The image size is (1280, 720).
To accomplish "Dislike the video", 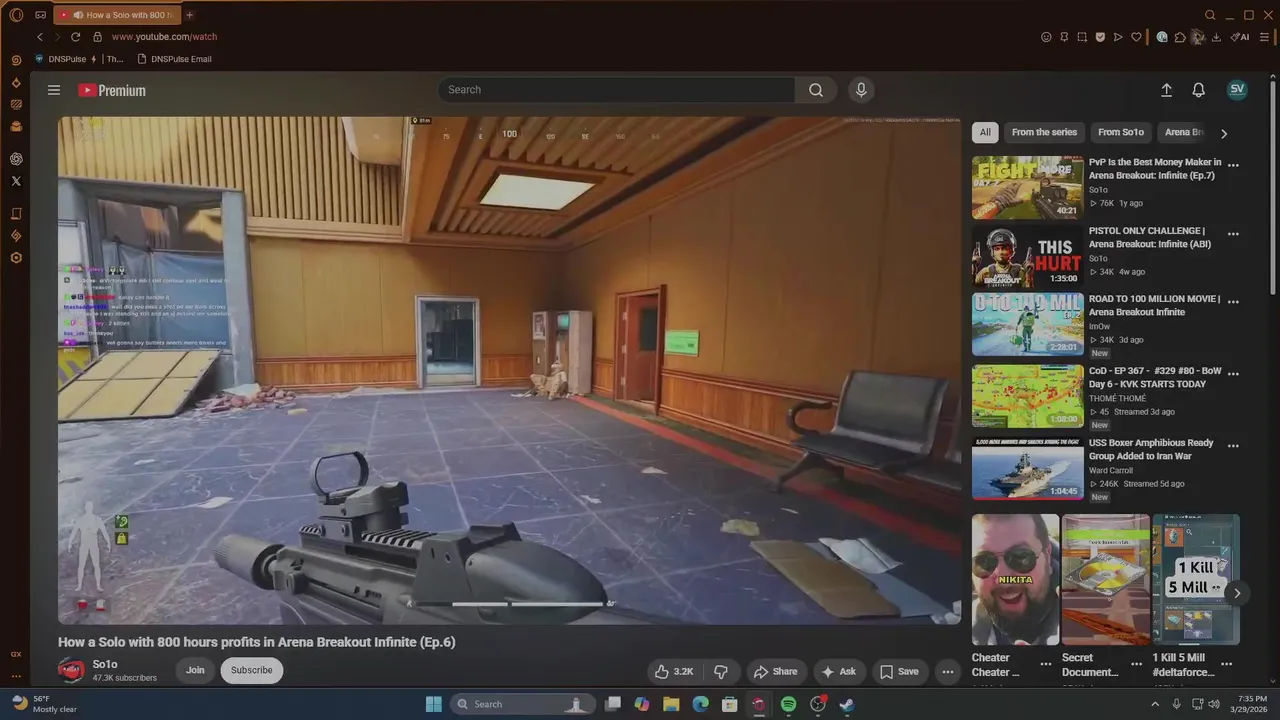I will coord(720,671).
